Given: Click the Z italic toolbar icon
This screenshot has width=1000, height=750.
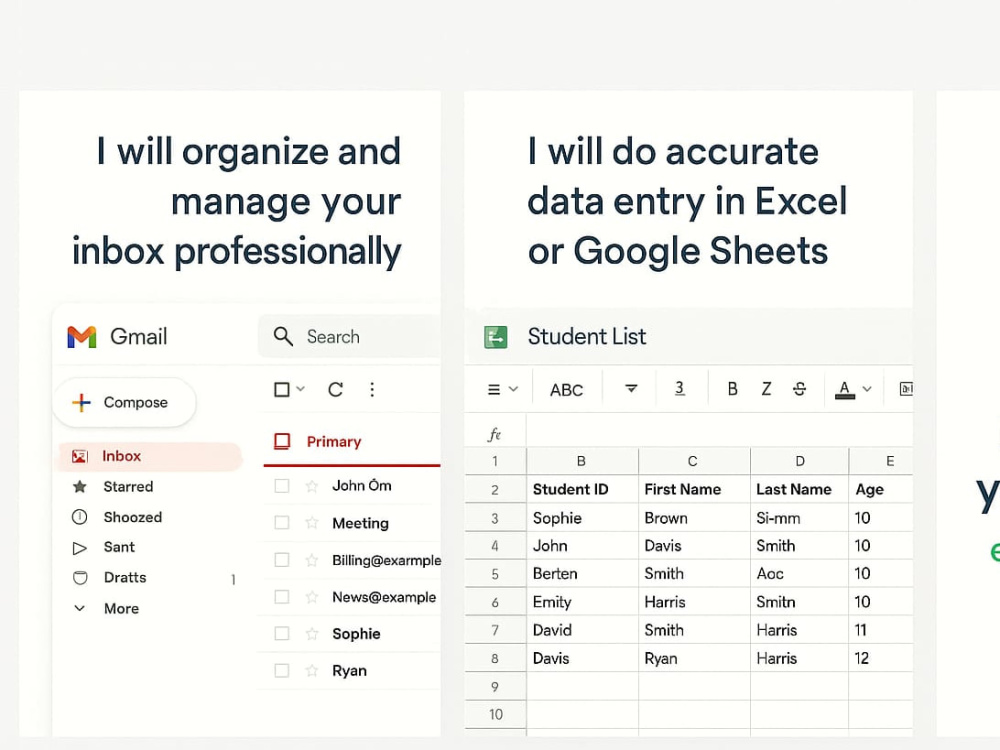Looking at the screenshot, I should tap(767, 389).
